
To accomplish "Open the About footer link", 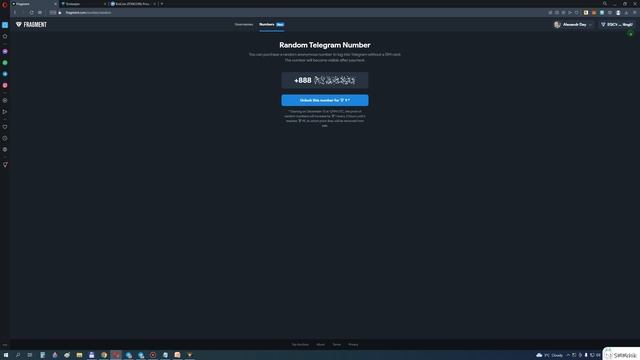I will pos(321,344).
